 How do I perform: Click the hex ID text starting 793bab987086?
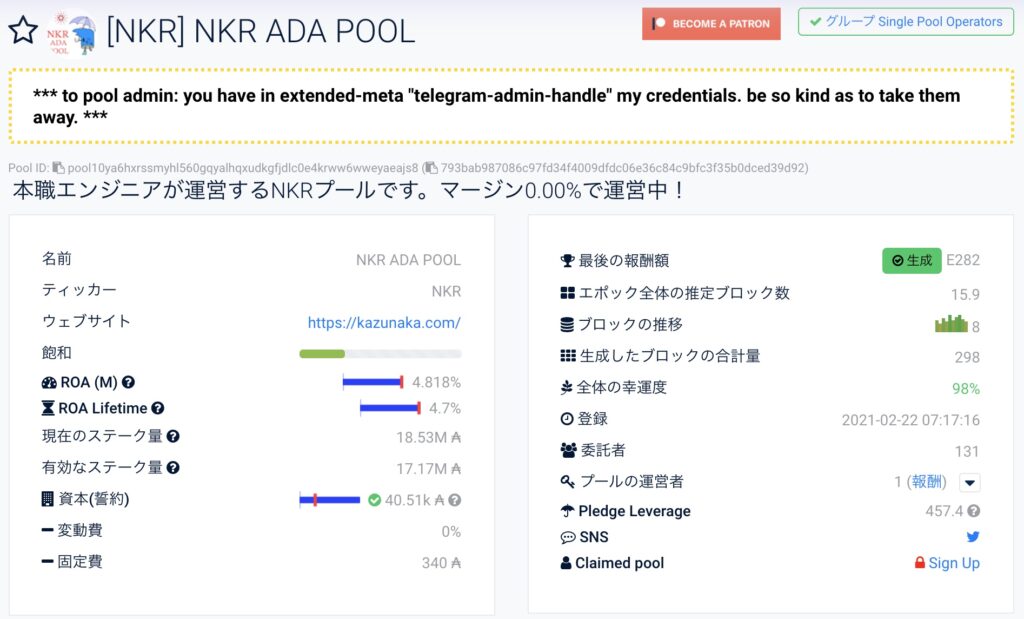point(622,168)
